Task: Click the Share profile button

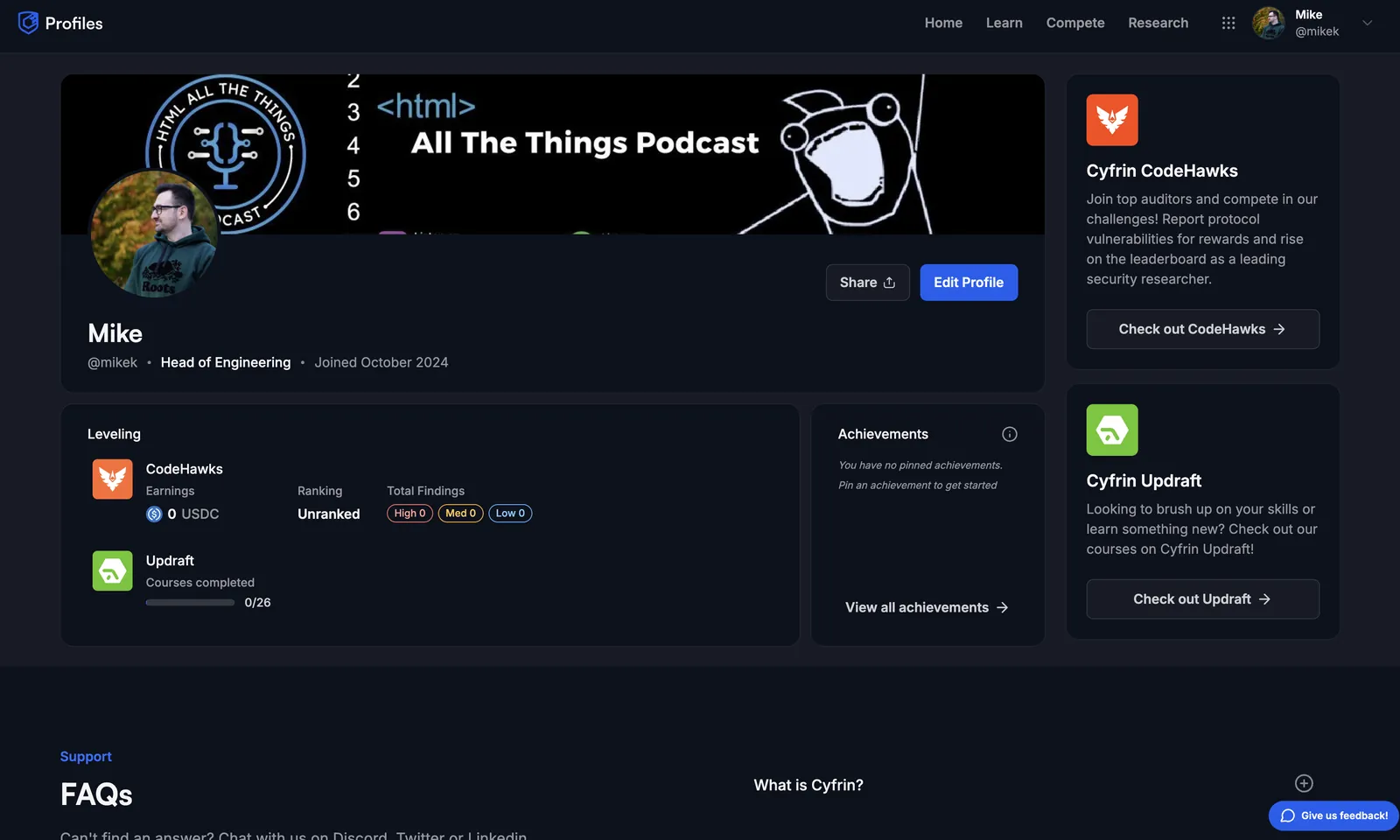Action: 867,283
